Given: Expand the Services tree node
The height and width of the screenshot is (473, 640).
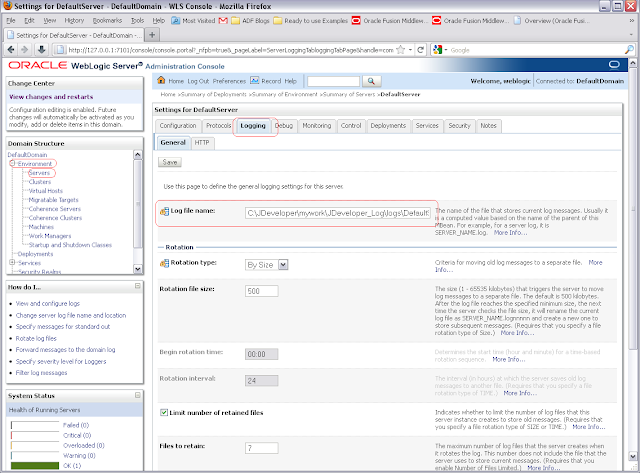Looking at the screenshot, I should pos(13,262).
